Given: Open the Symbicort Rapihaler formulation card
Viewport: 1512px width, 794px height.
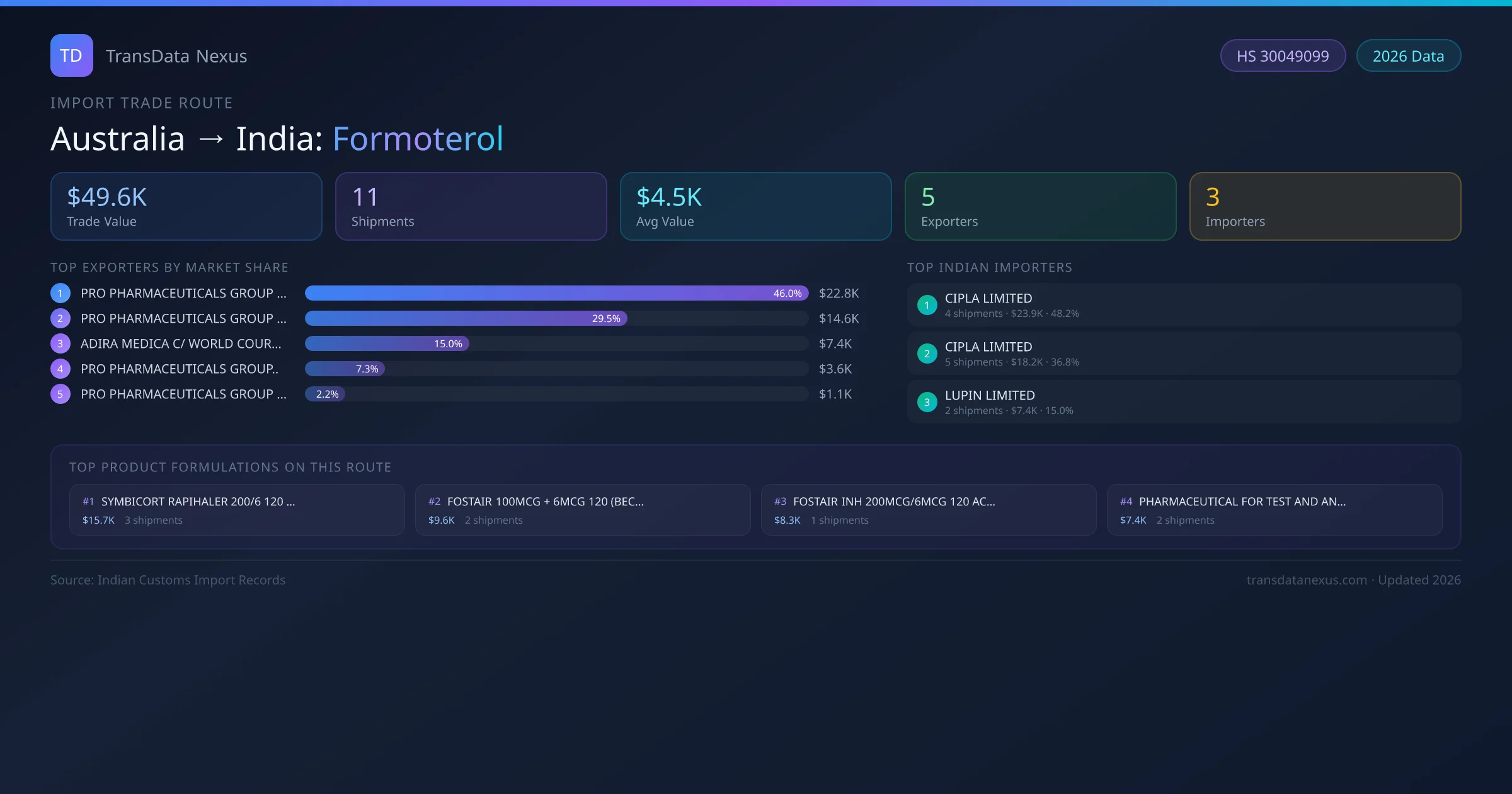Looking at the screenshot, I should 237,510.
